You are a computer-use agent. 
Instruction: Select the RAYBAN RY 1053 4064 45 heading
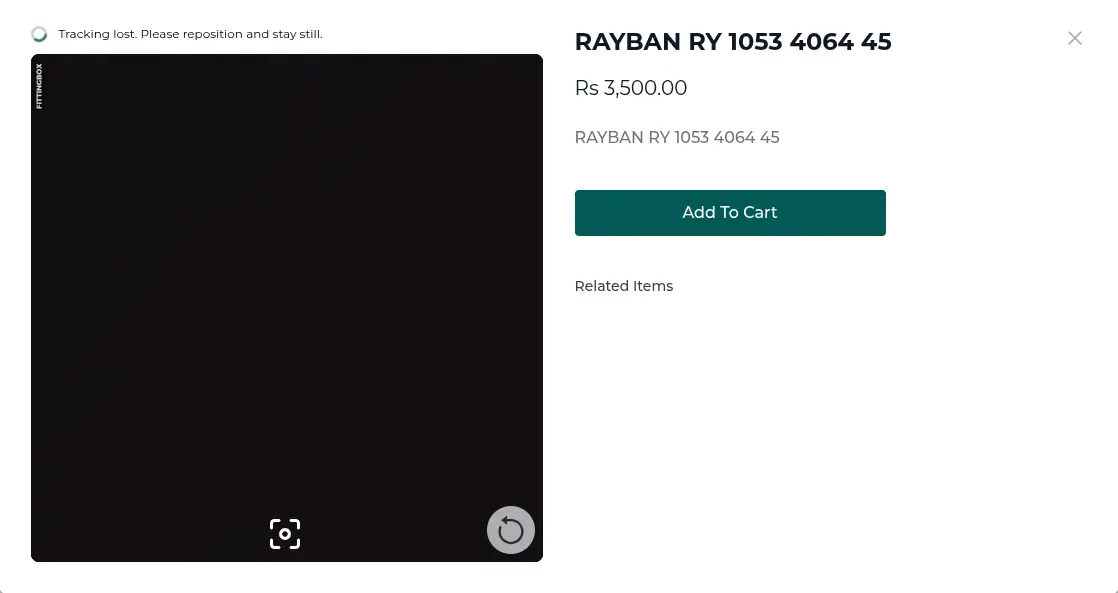click(x=733, y=42)
